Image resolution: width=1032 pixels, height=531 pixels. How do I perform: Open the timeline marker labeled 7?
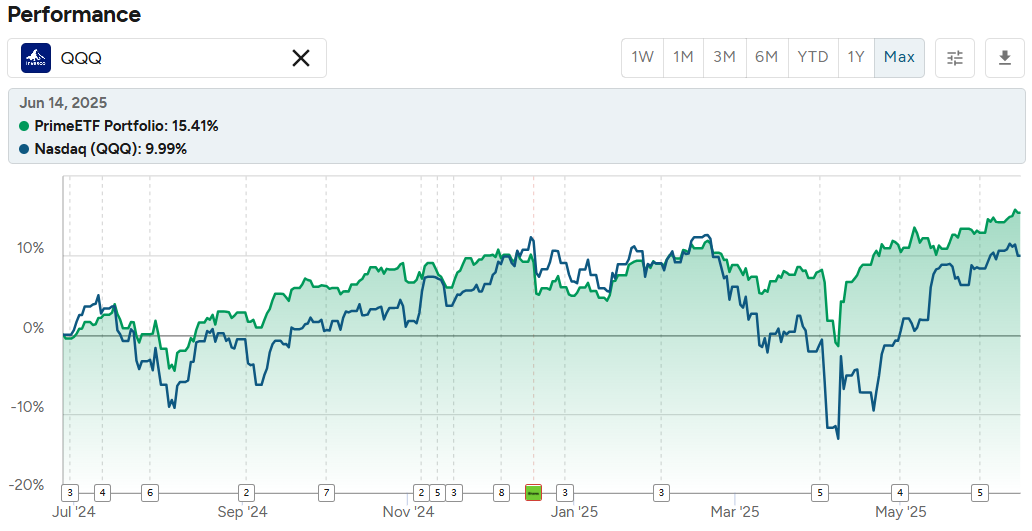coord(326,492)
